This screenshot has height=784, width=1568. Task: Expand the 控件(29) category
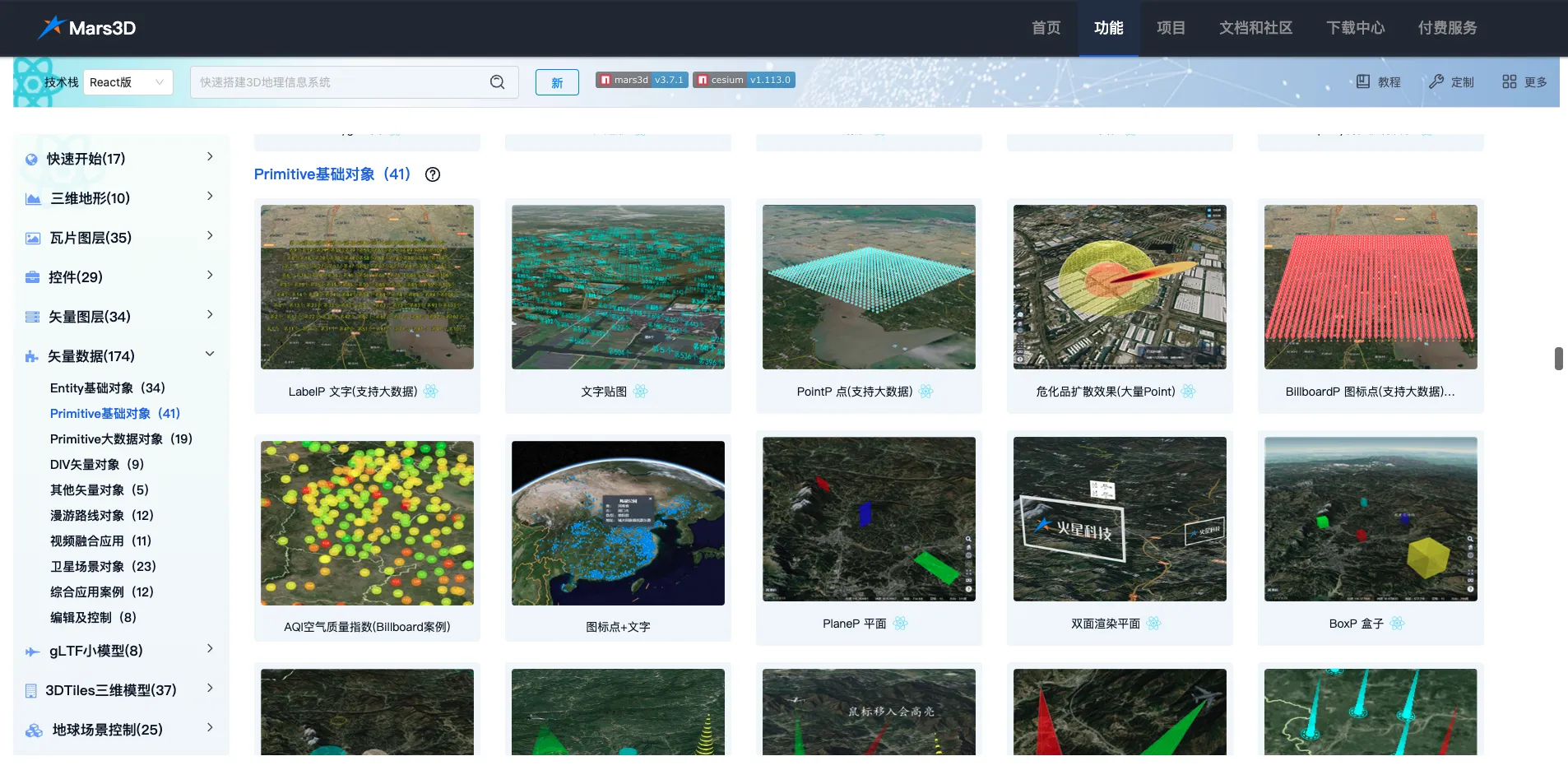[x=210, y=275]
